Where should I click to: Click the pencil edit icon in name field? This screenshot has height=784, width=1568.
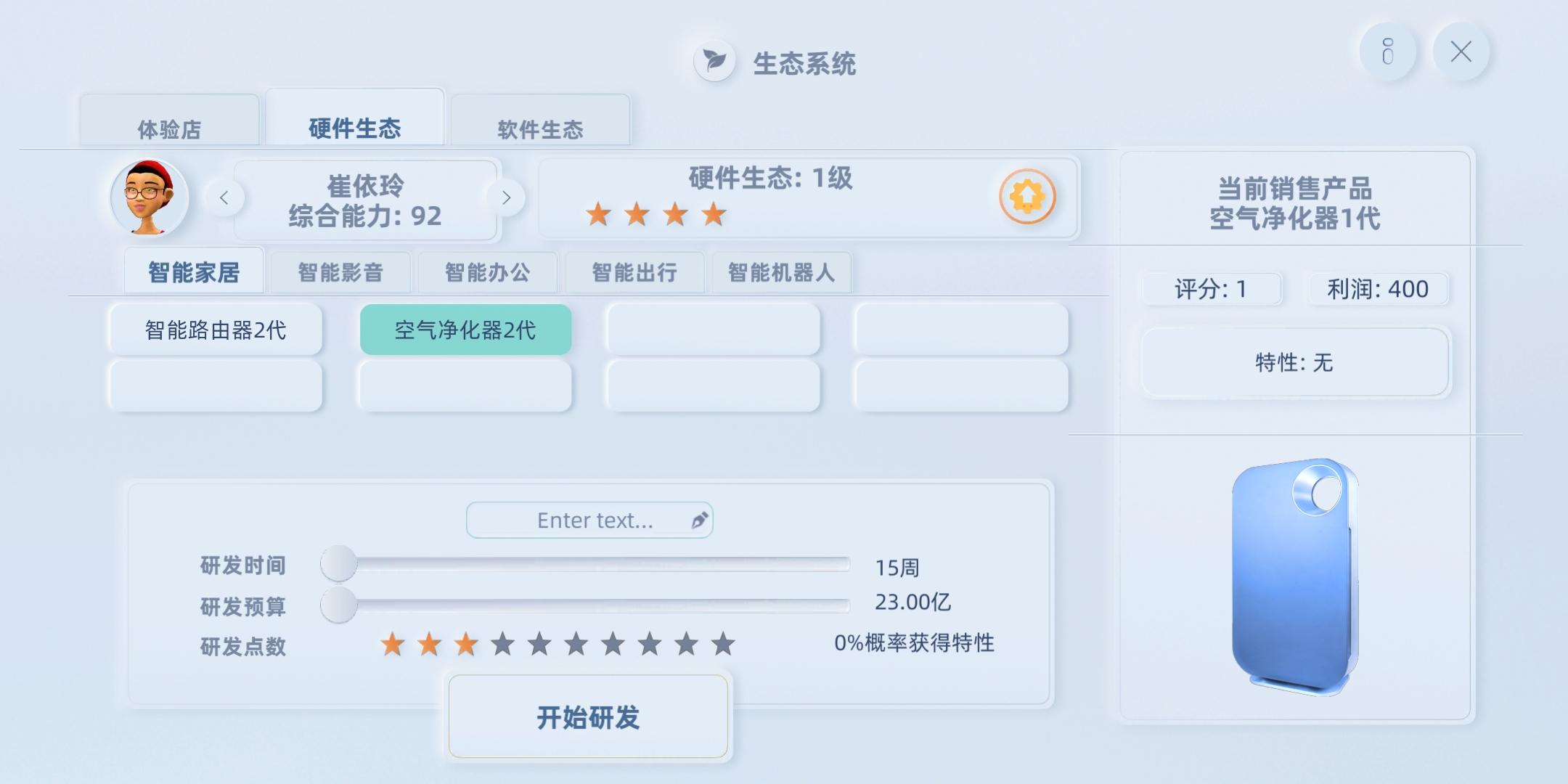tap(699, 520)
